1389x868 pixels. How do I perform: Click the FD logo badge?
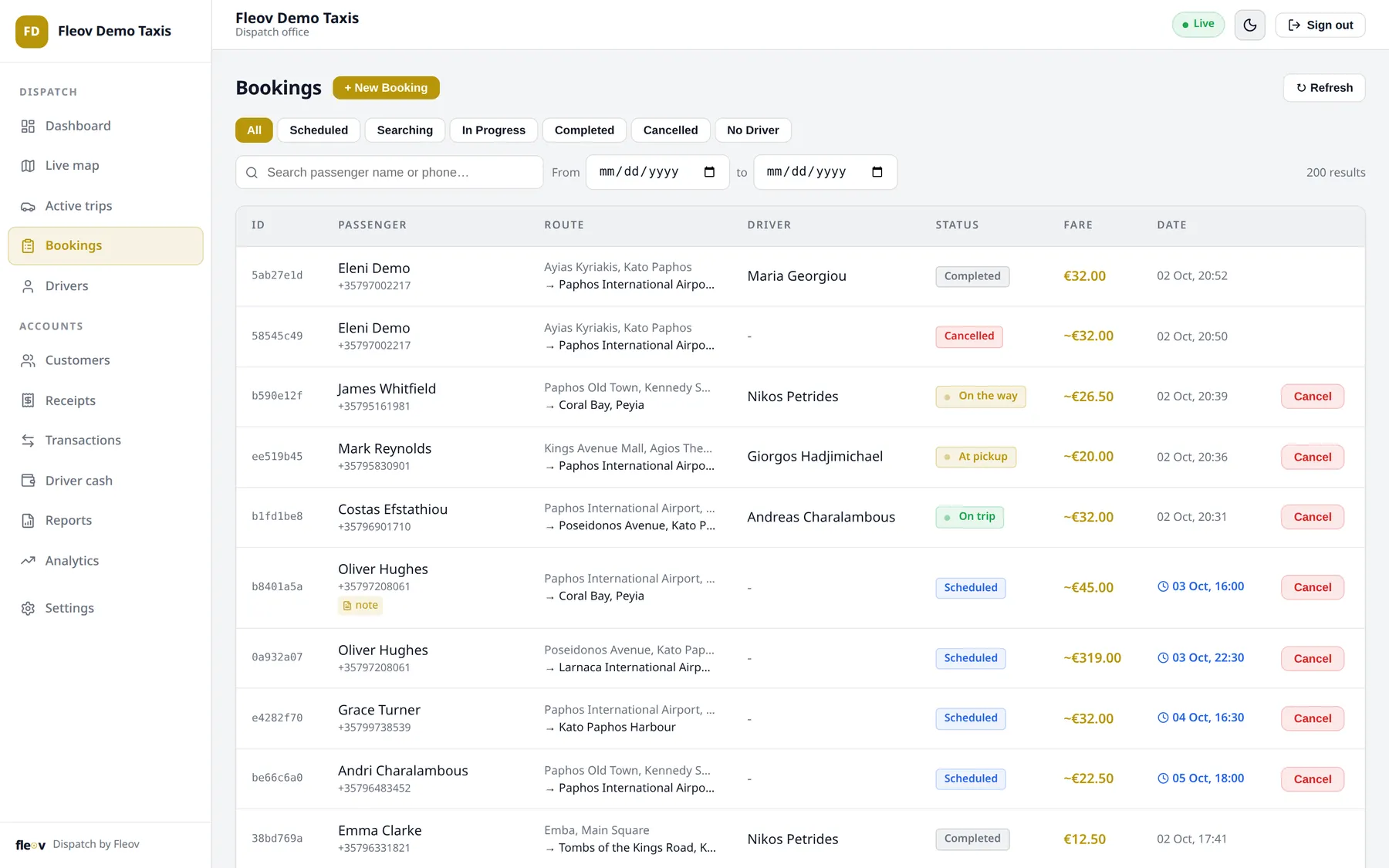[x=32, y=32]
